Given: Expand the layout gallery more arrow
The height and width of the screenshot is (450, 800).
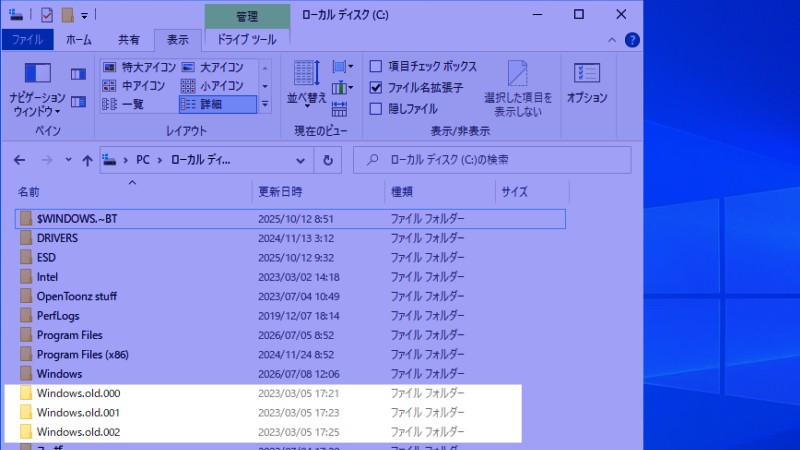Looking at the screenshot, I should point(265,104).
